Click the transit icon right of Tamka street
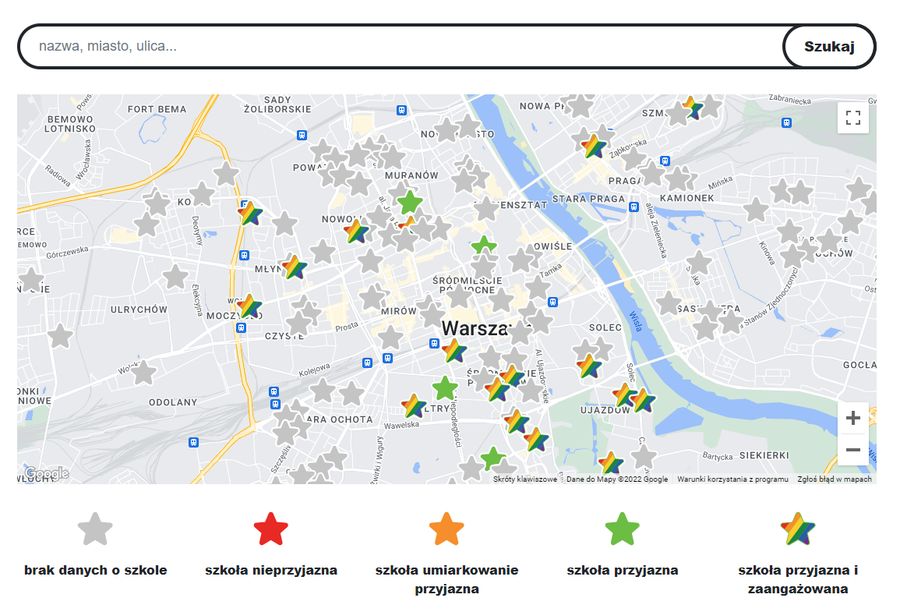 coord(552,301)
